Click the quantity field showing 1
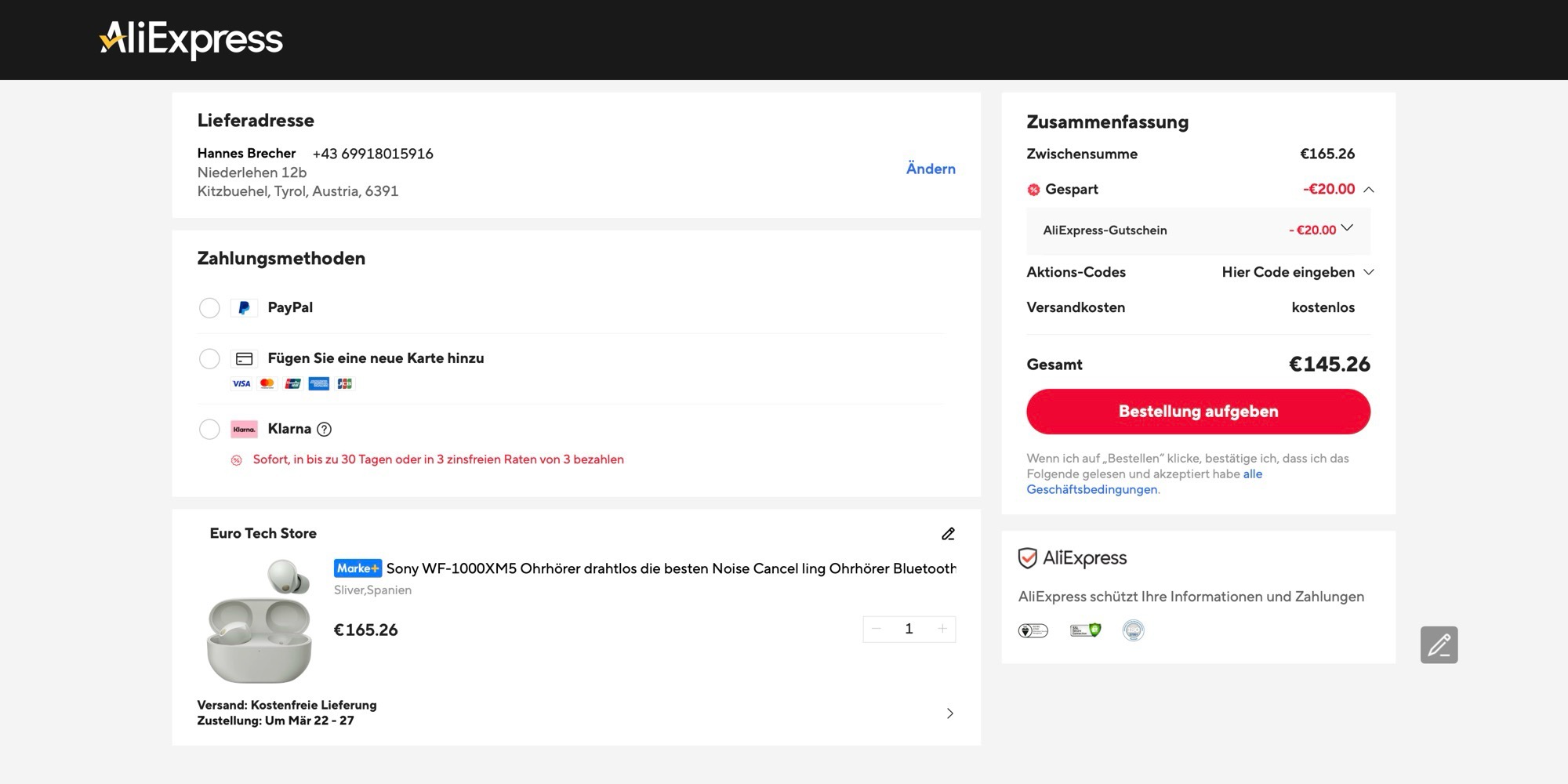1568x784 pixels. point(909,629)
